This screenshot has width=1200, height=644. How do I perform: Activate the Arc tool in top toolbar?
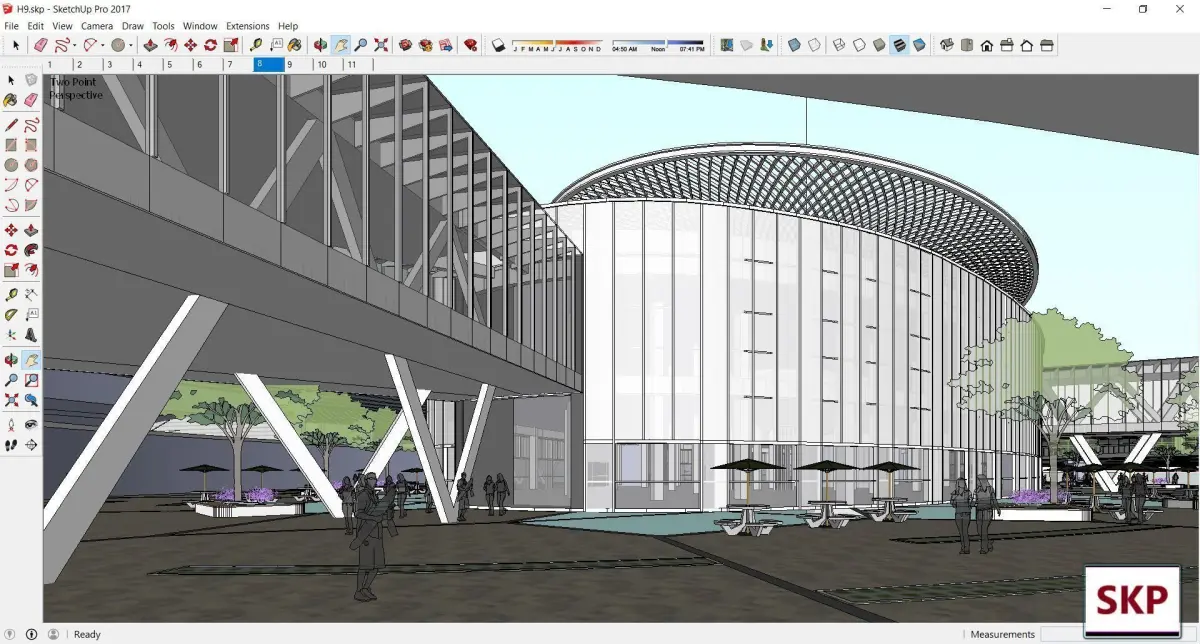coord(91,45)
